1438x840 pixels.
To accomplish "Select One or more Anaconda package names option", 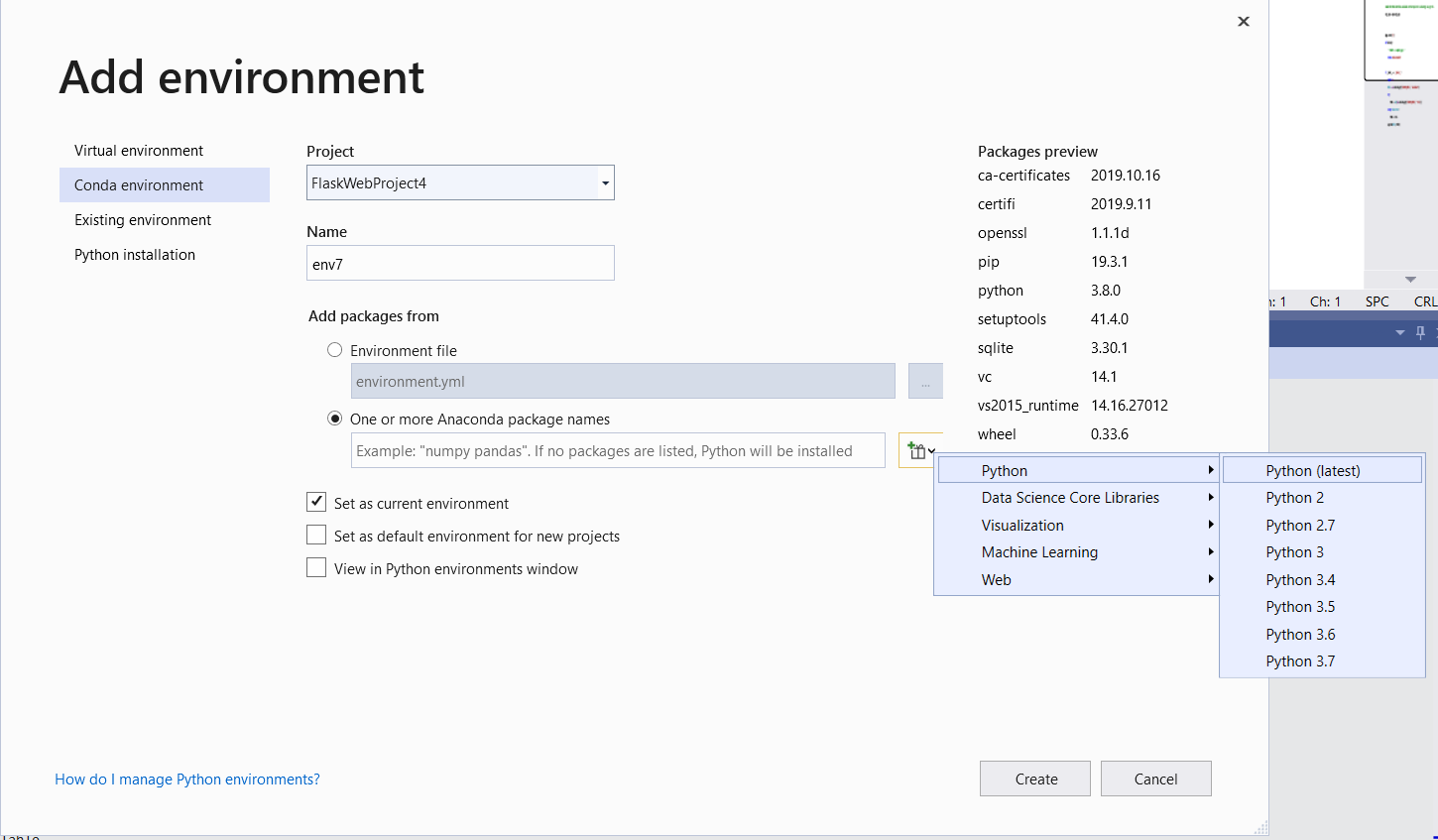I will (335, 419).
